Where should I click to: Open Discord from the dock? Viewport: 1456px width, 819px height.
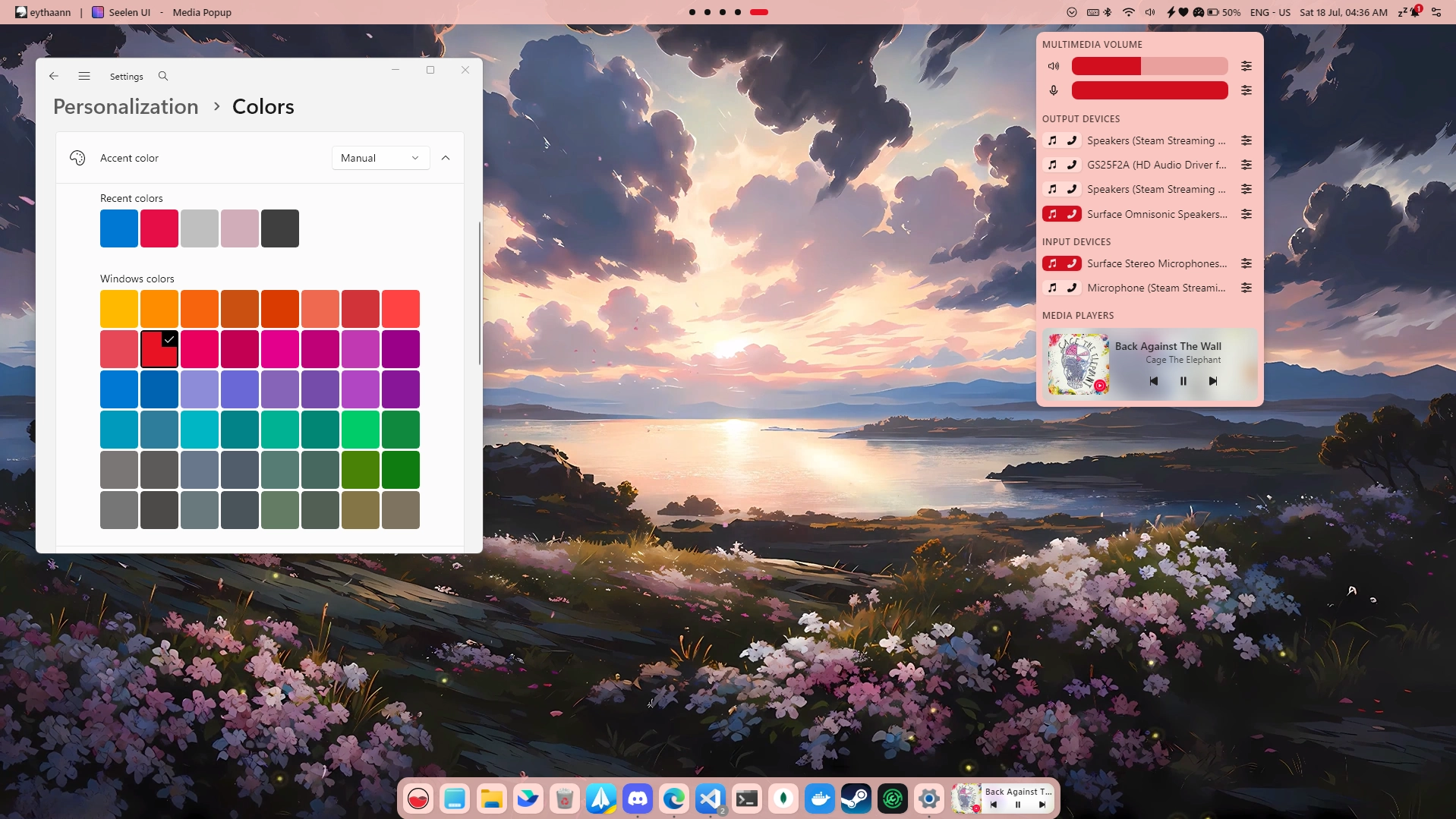(638, 799)
